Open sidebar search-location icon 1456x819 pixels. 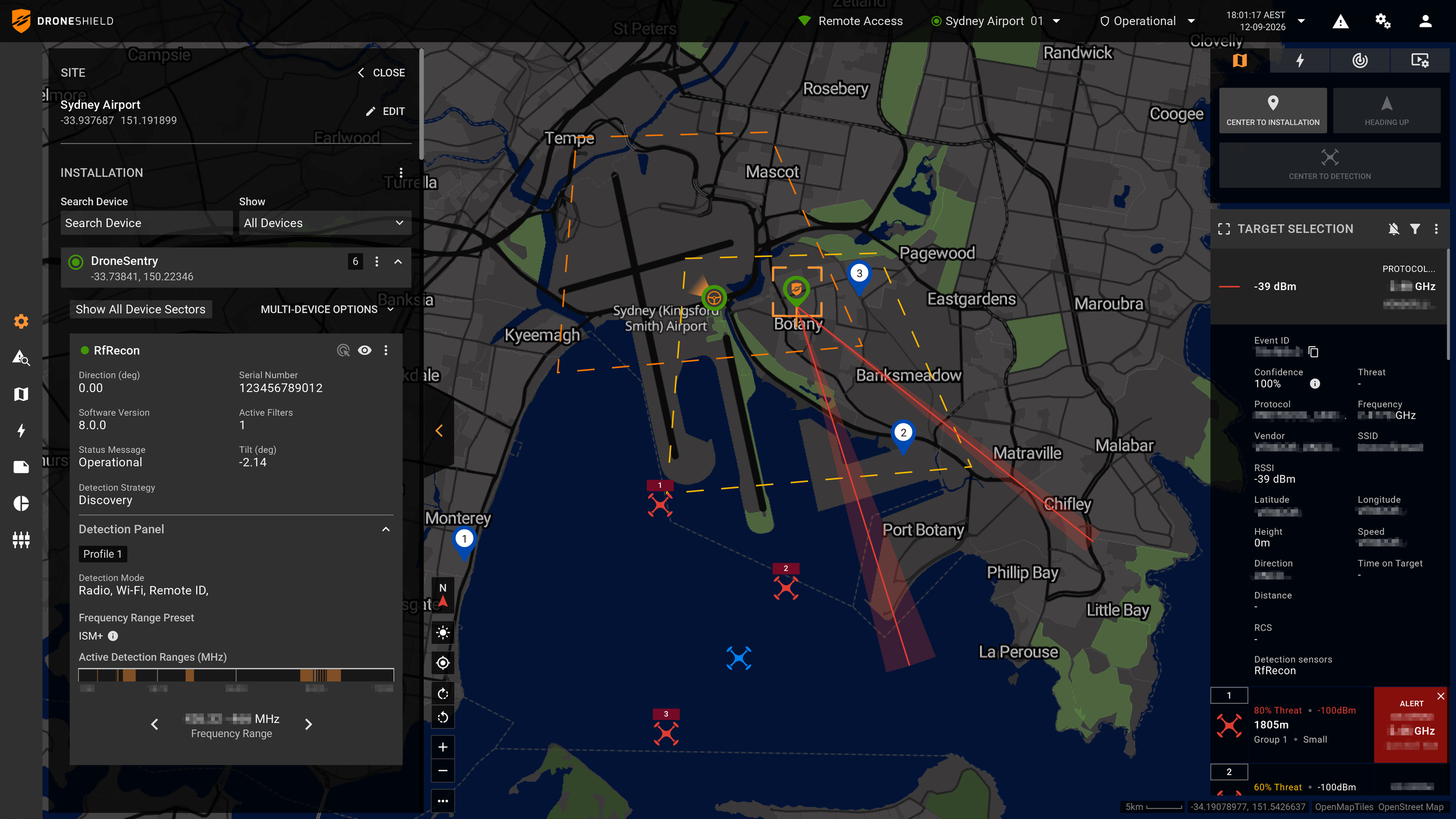pos(21,358)
